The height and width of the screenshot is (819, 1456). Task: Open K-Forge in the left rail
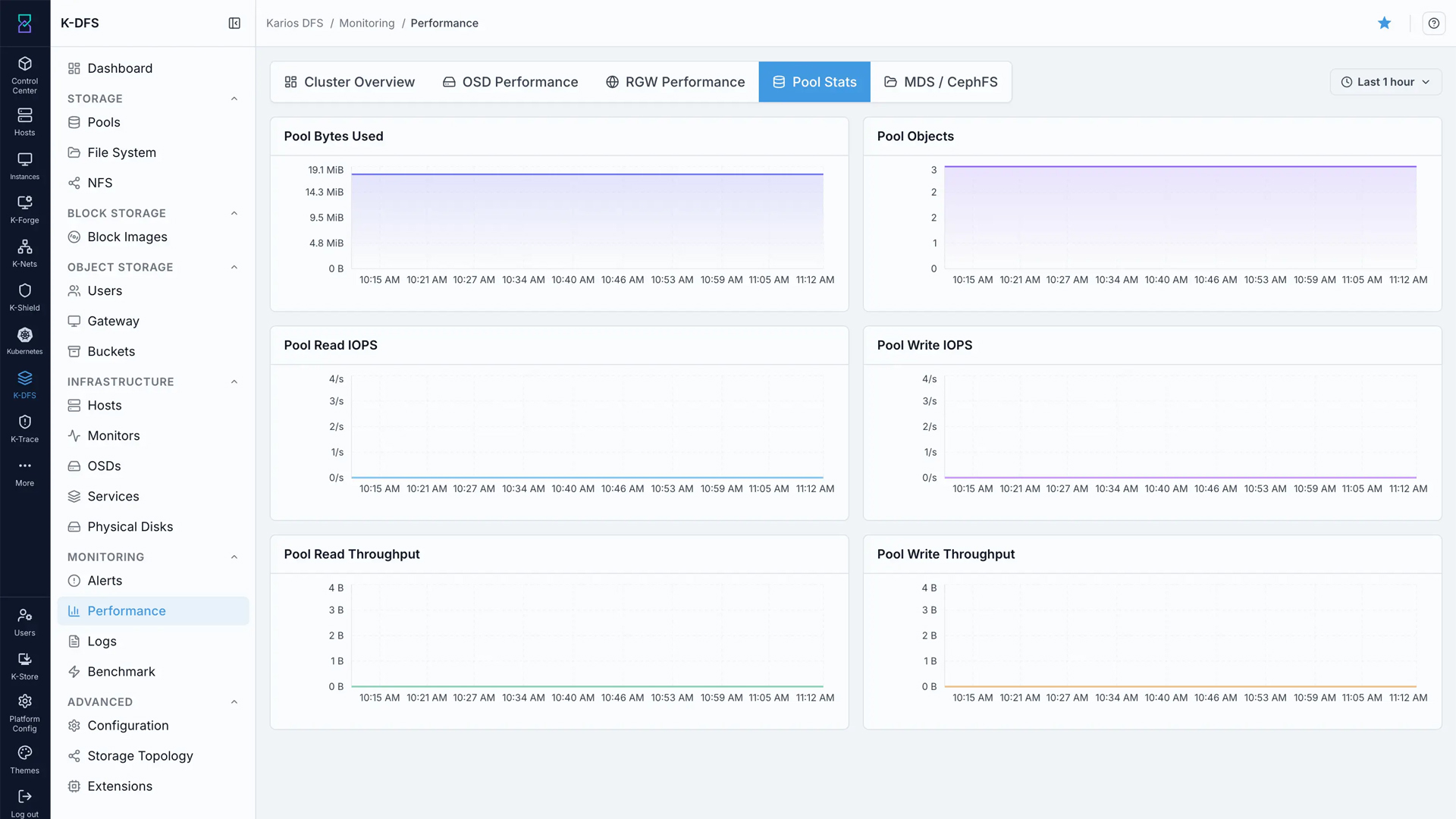point(24,209)
